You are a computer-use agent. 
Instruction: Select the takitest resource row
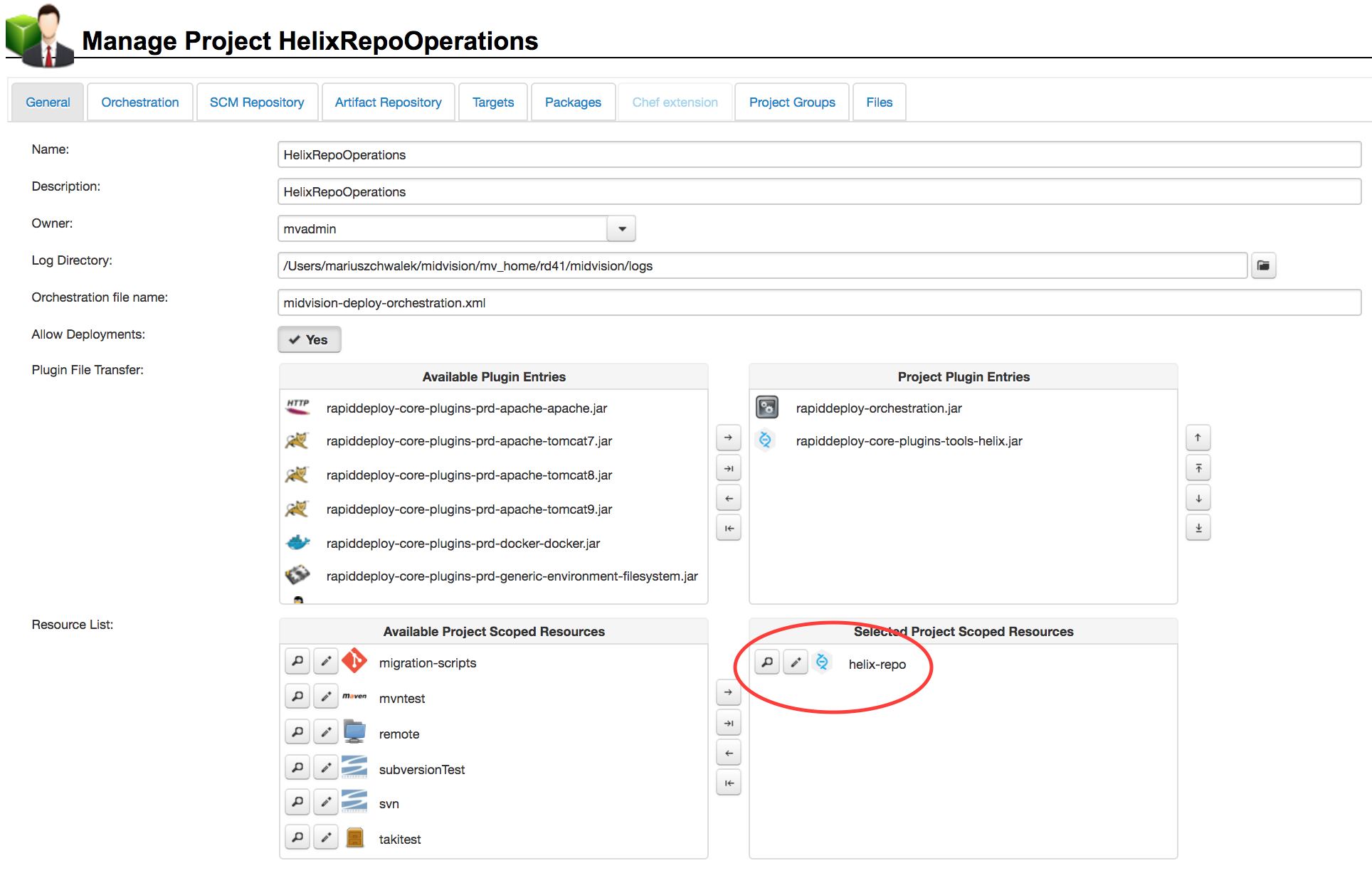coord(494,839)
